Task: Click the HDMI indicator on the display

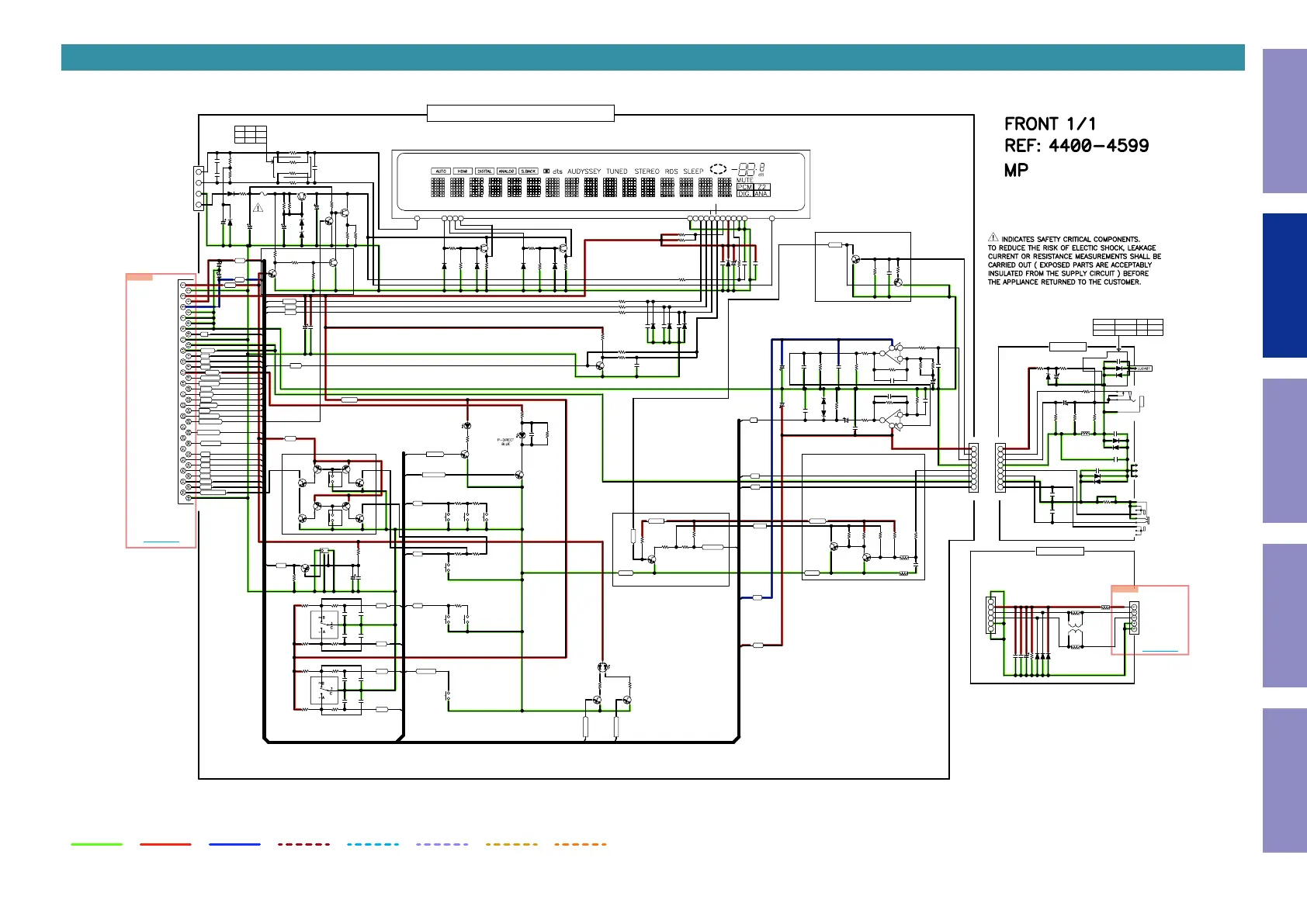Action: coord(463,171)
